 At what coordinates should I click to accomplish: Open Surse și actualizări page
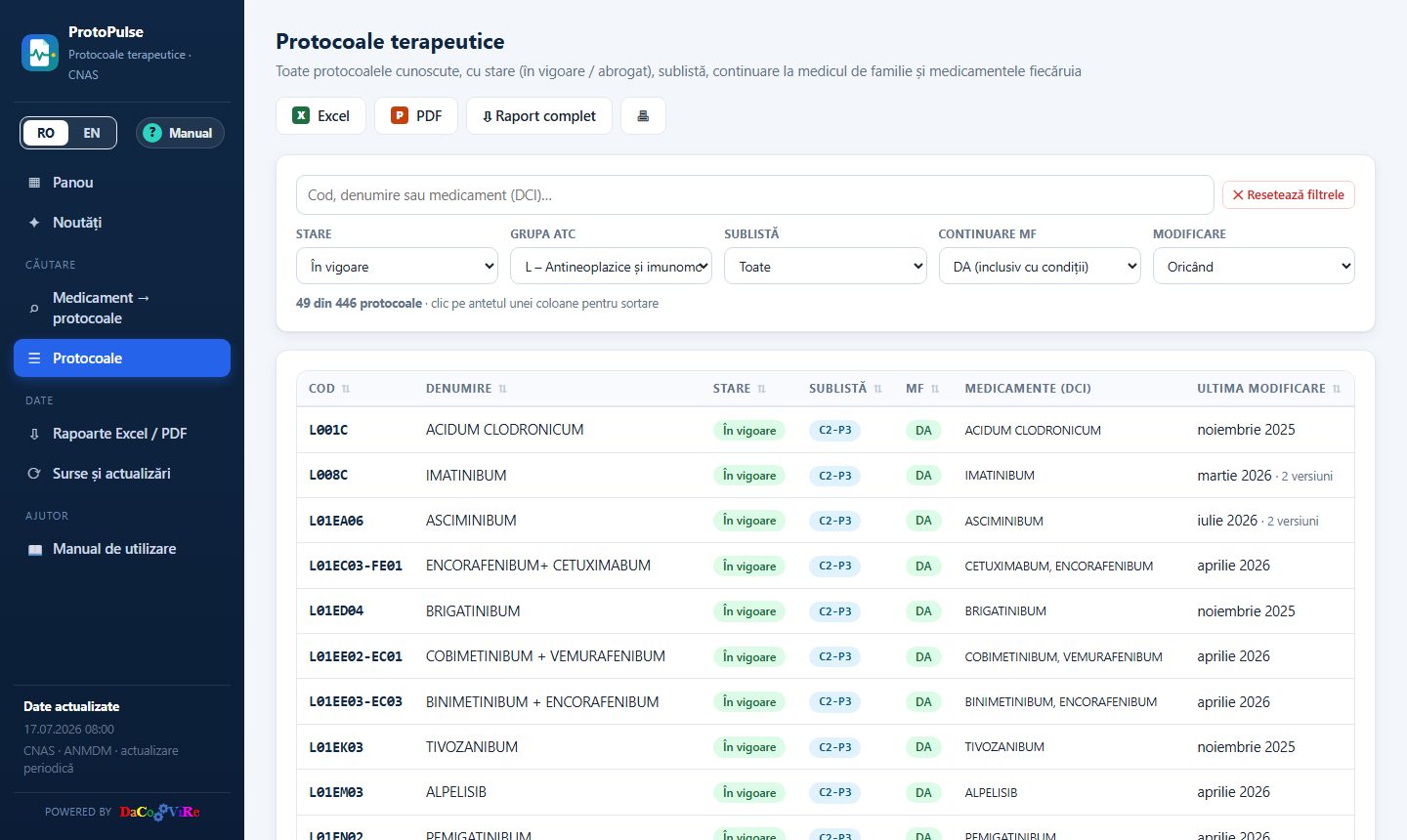click(122, 474)
